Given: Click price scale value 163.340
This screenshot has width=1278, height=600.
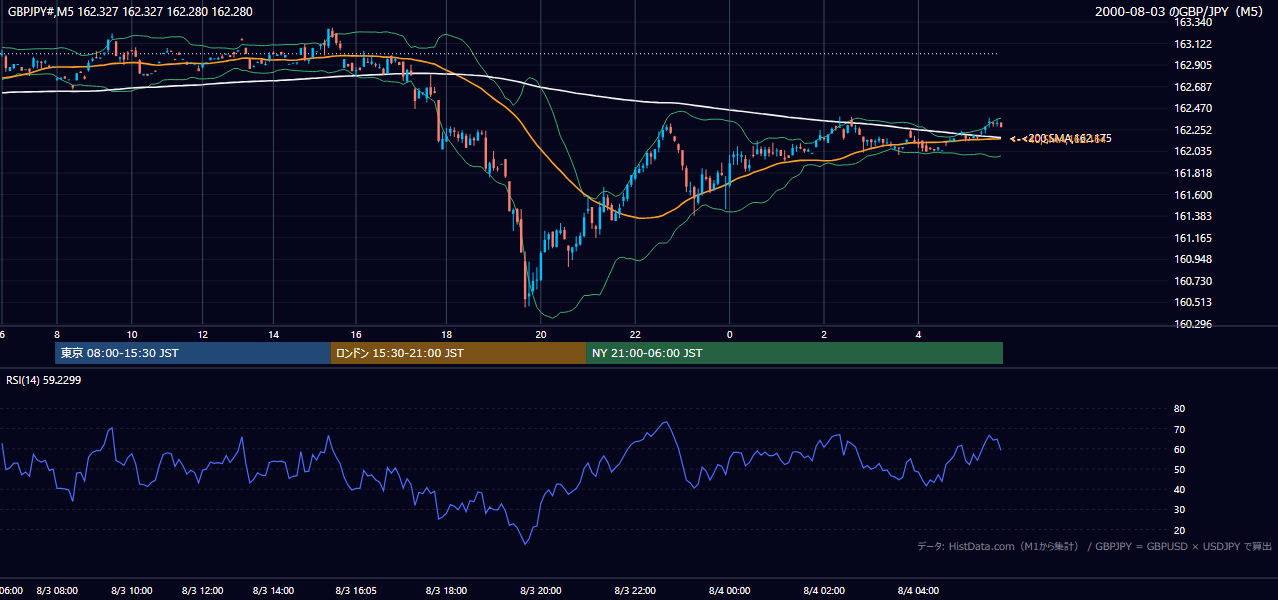Looking at the screenshot, I should click(x=1192, y=22).
